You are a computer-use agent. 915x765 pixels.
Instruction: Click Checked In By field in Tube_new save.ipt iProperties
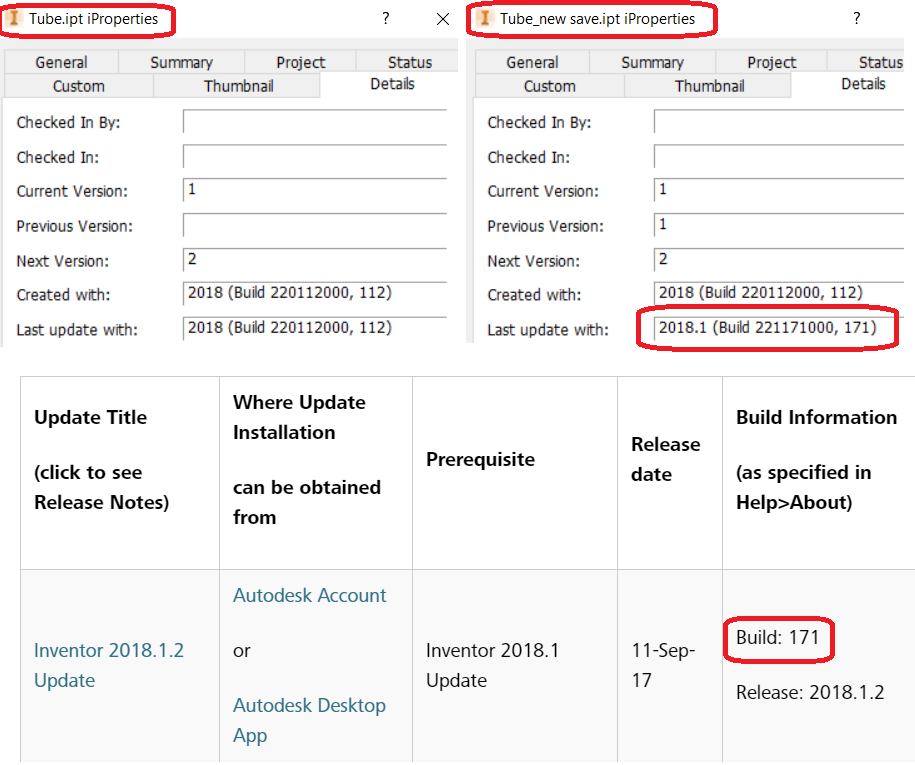779,122
